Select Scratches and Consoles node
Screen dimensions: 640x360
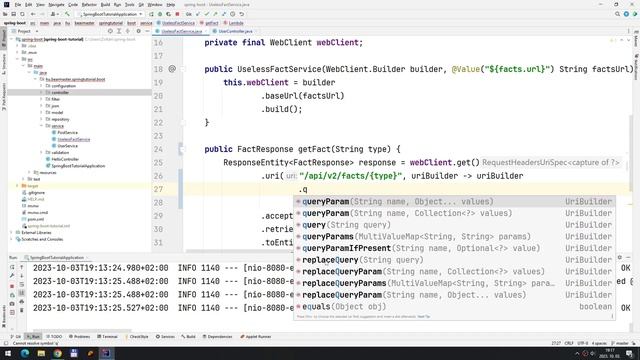pos(42,239)
